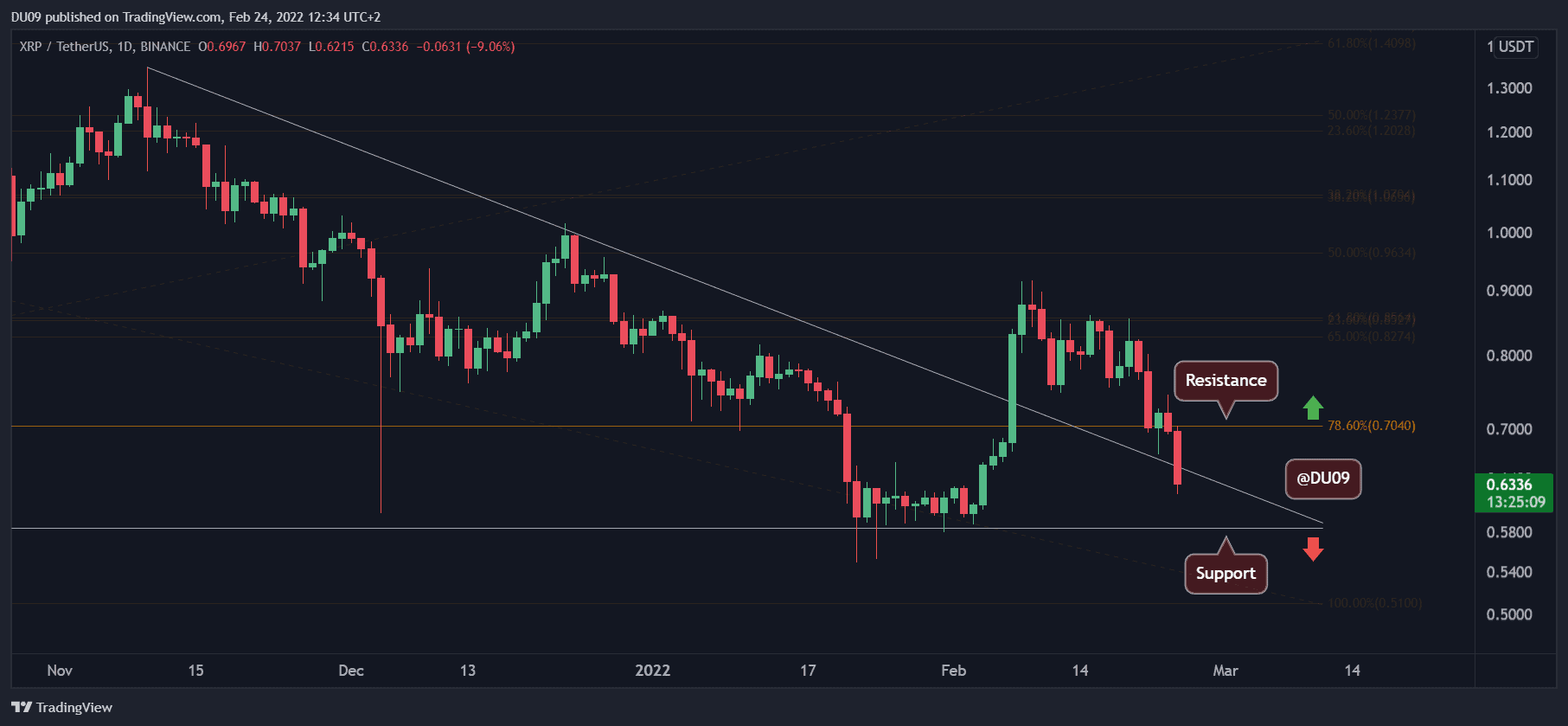The height and width of the screenshot is (726, 1568).
Task: Click the 1.3000 price axis value
Action: [x=1509, y=88]
